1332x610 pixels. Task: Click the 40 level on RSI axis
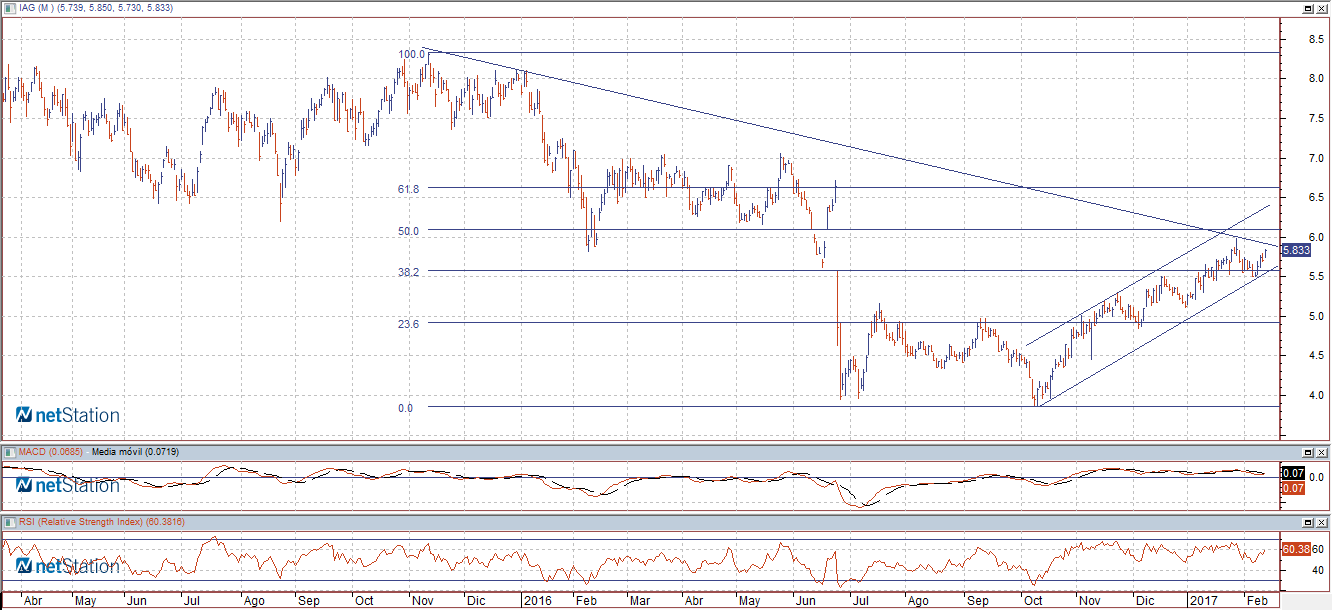click(1318, 569)
